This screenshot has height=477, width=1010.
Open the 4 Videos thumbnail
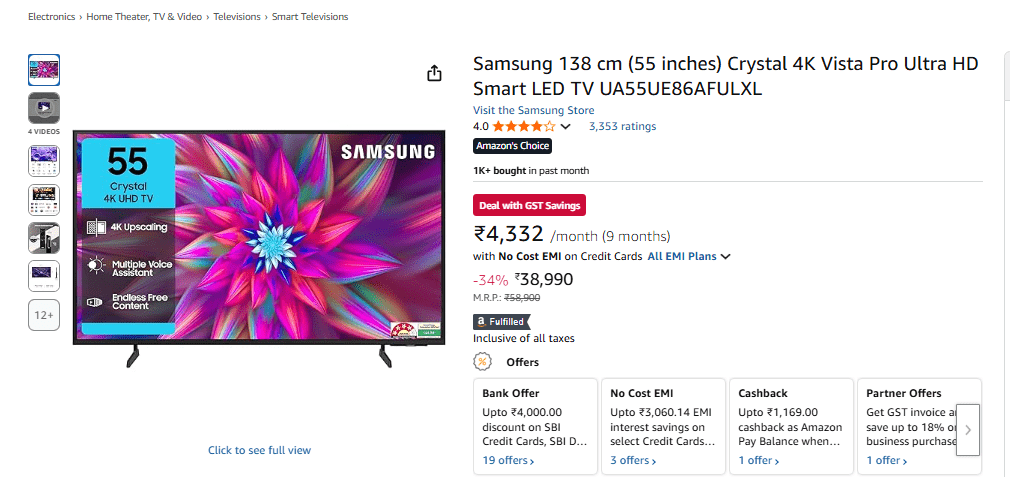tap(44, 108)
